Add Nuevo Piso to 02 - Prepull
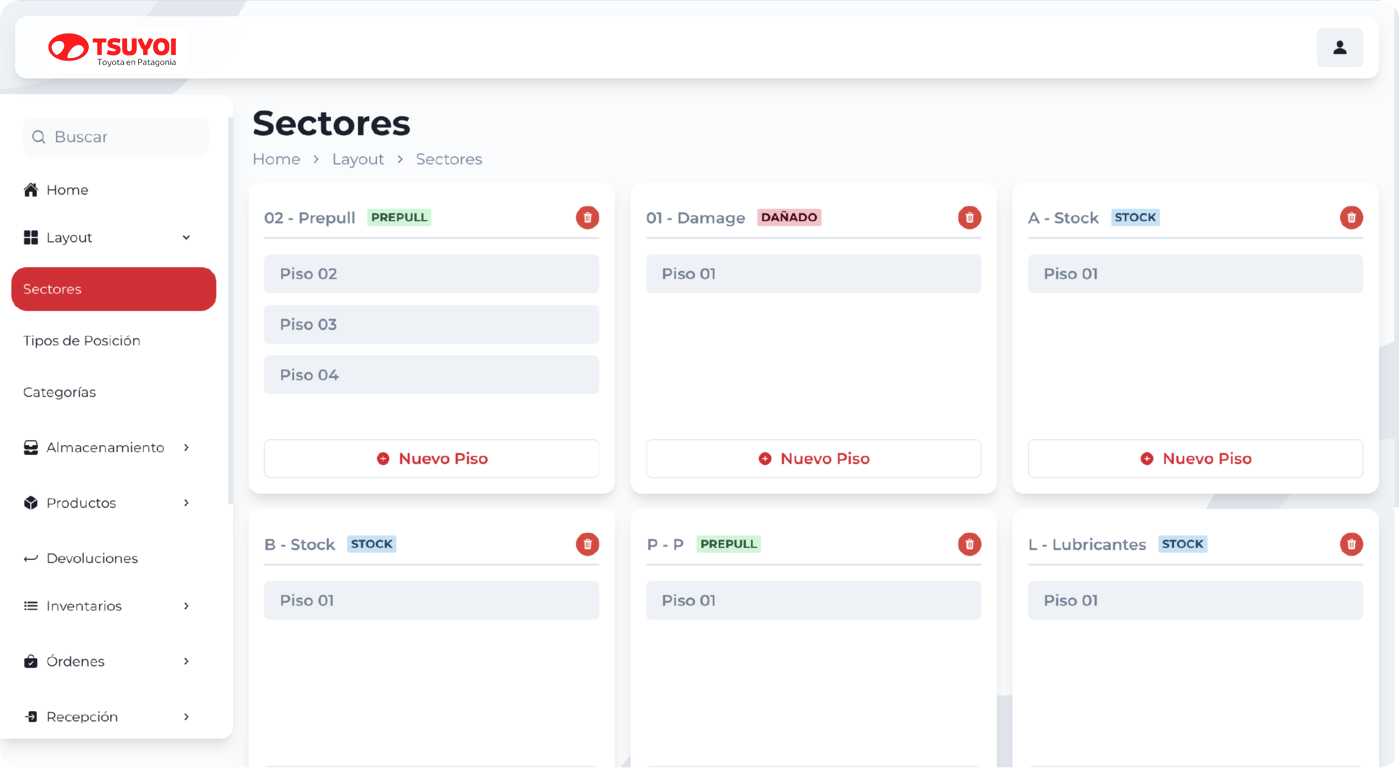1399x768 pixels. [x=431, y=459]
